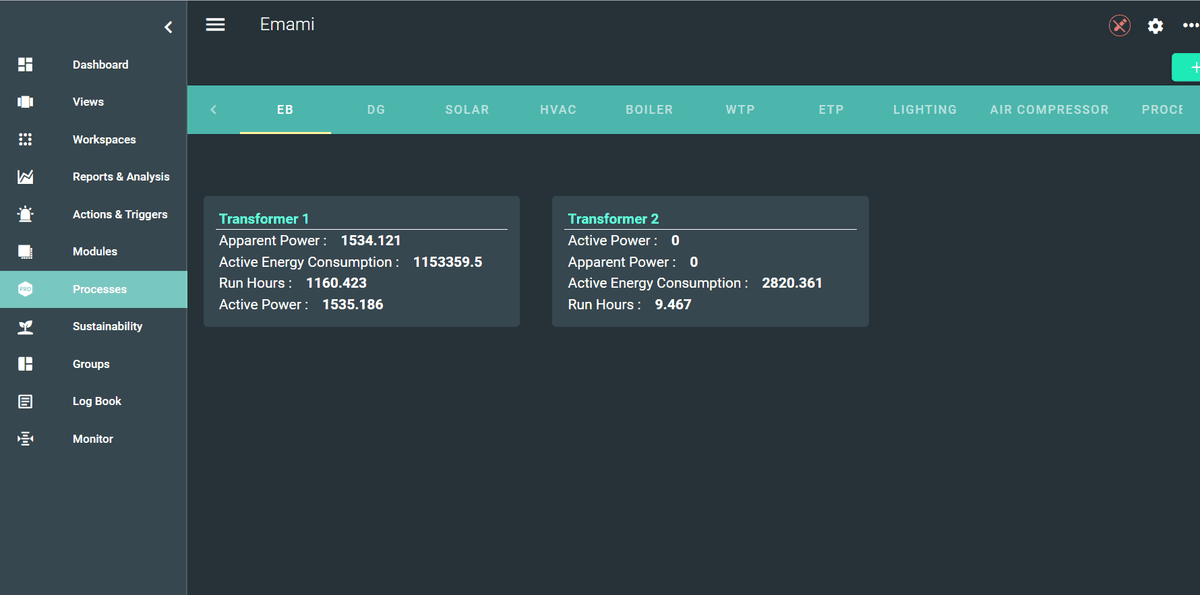
Task: Click the Views icon in sidebar
Action: 26,102
